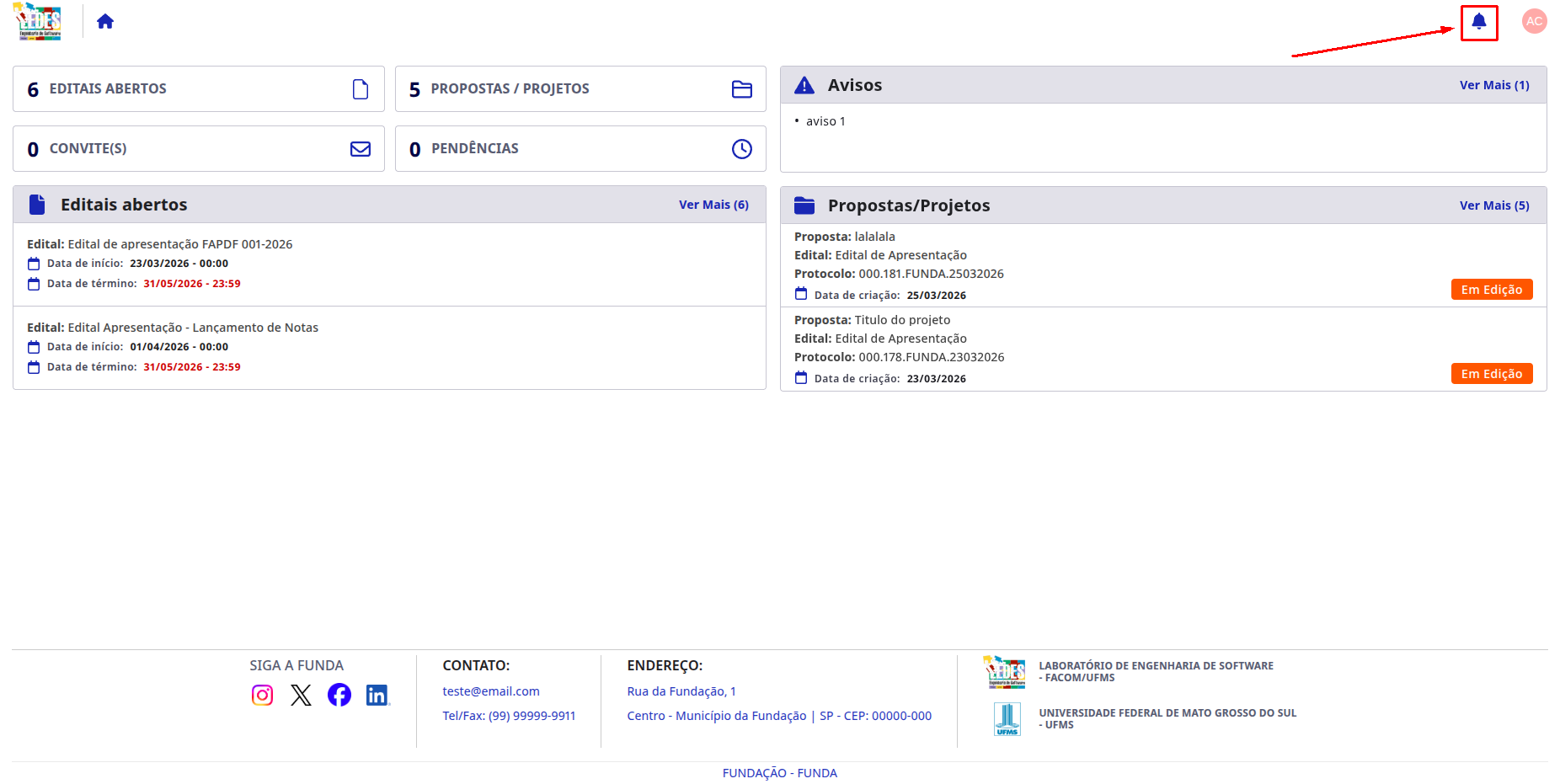
Task: Open the Facebook link in footer
Action: coord(339,695)
